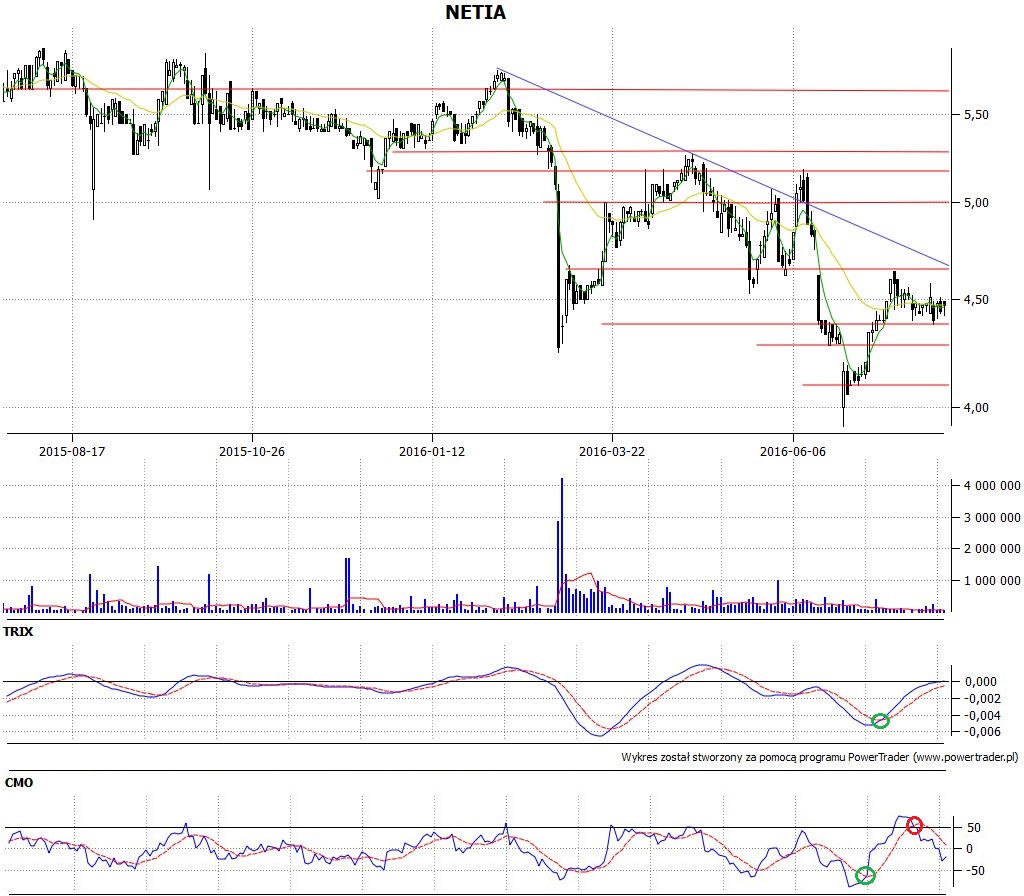Click the 3 000 000 volume label
The image size is (1024, 896).
pos(992,518)
